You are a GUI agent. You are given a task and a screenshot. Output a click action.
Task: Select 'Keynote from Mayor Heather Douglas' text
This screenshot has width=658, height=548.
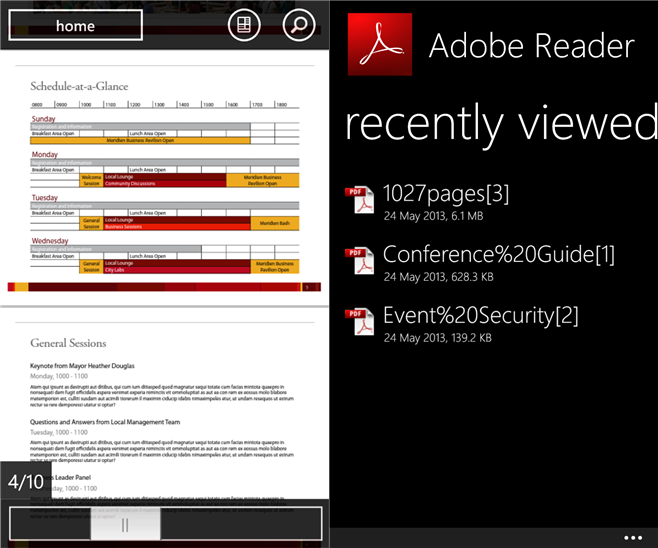click(x=82, y=366)
